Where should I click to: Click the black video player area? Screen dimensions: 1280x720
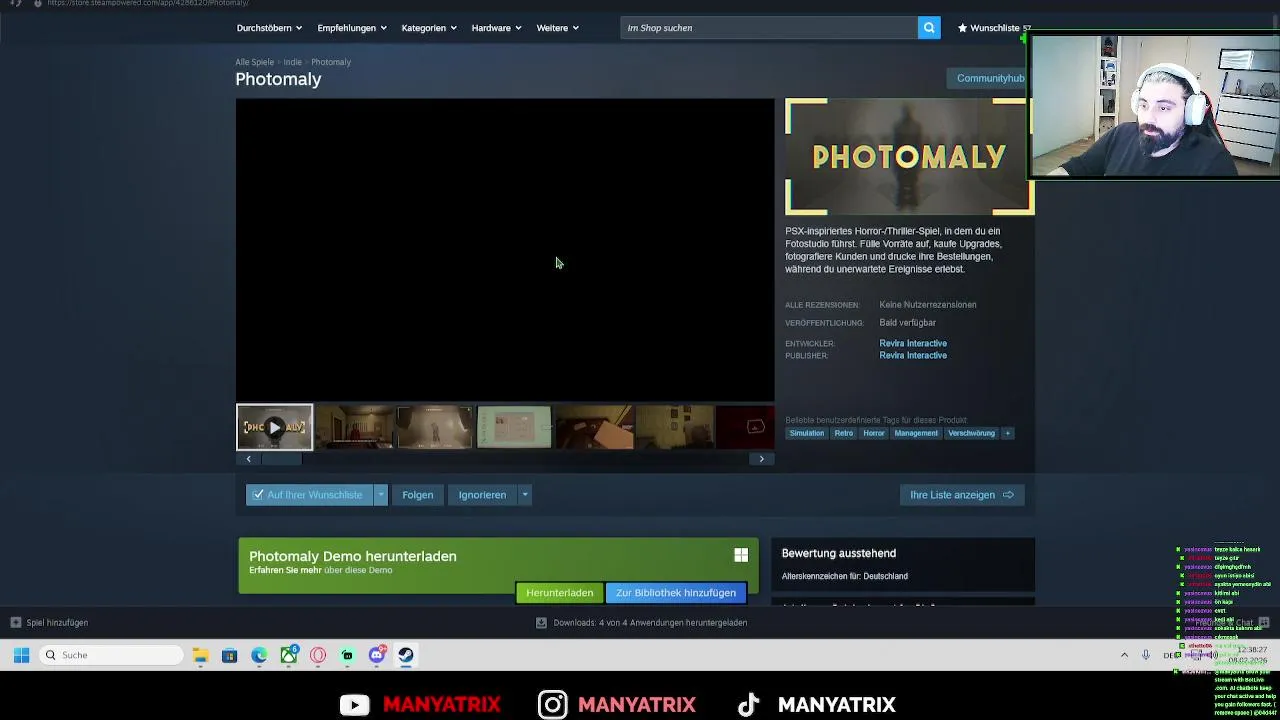pos(505,250)
